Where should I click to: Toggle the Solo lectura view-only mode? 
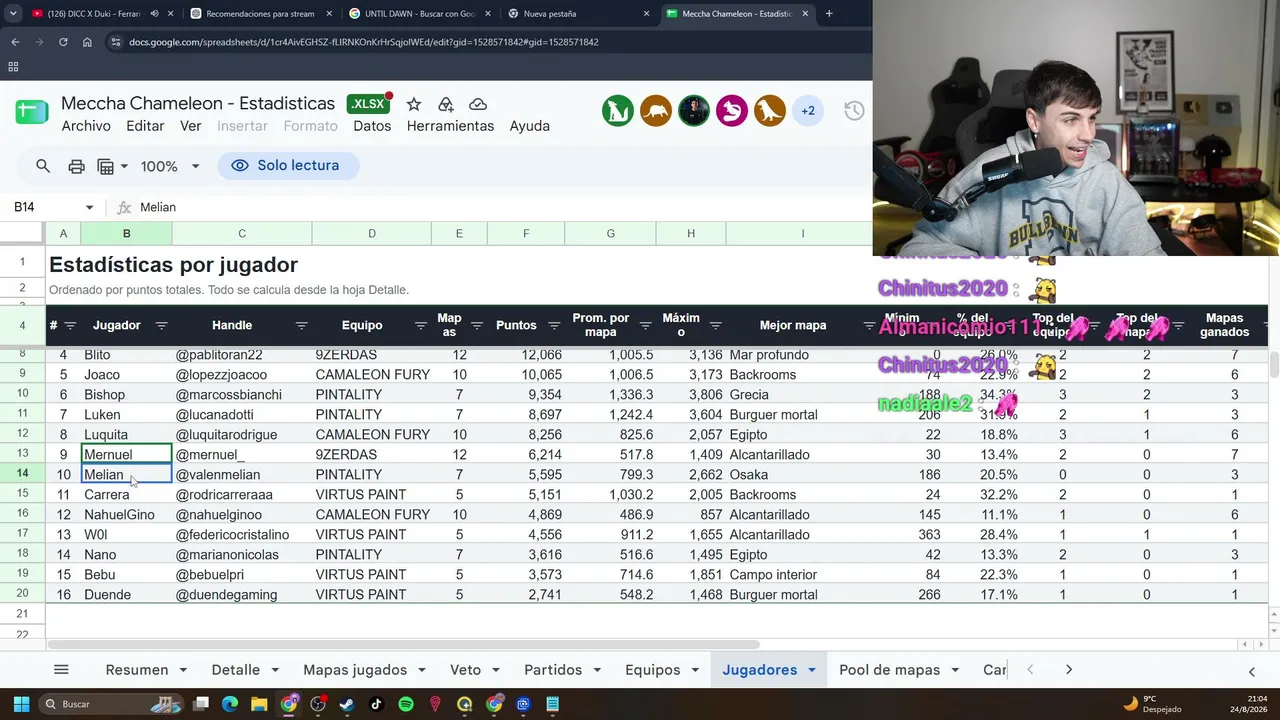pos(288,166)
